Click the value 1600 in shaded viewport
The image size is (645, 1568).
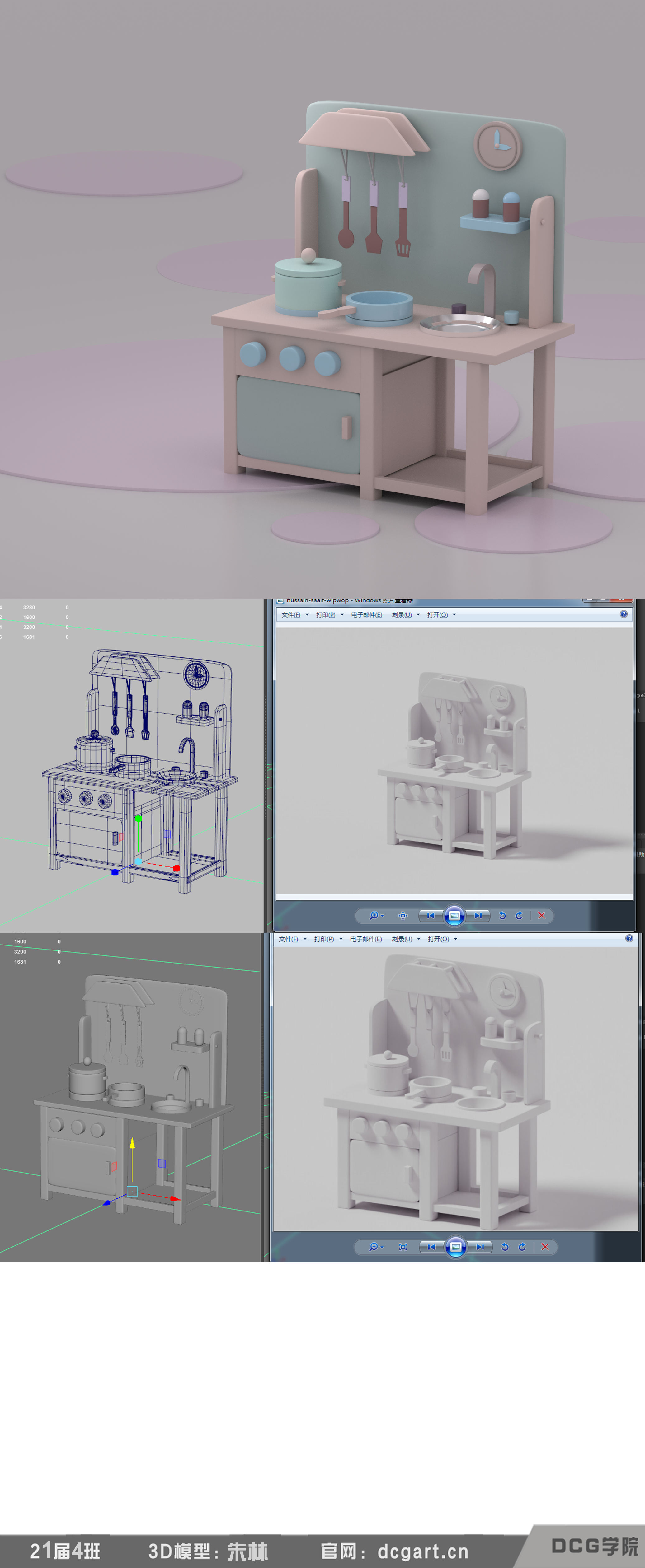pyautogui.click(x=20, y=942)
